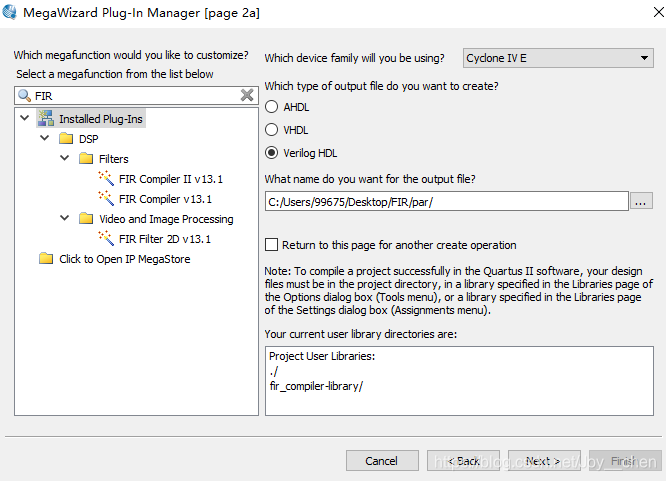666x481 pixels.
Task: Select the Verilog HDL radio button
Action: click(271, 153)
